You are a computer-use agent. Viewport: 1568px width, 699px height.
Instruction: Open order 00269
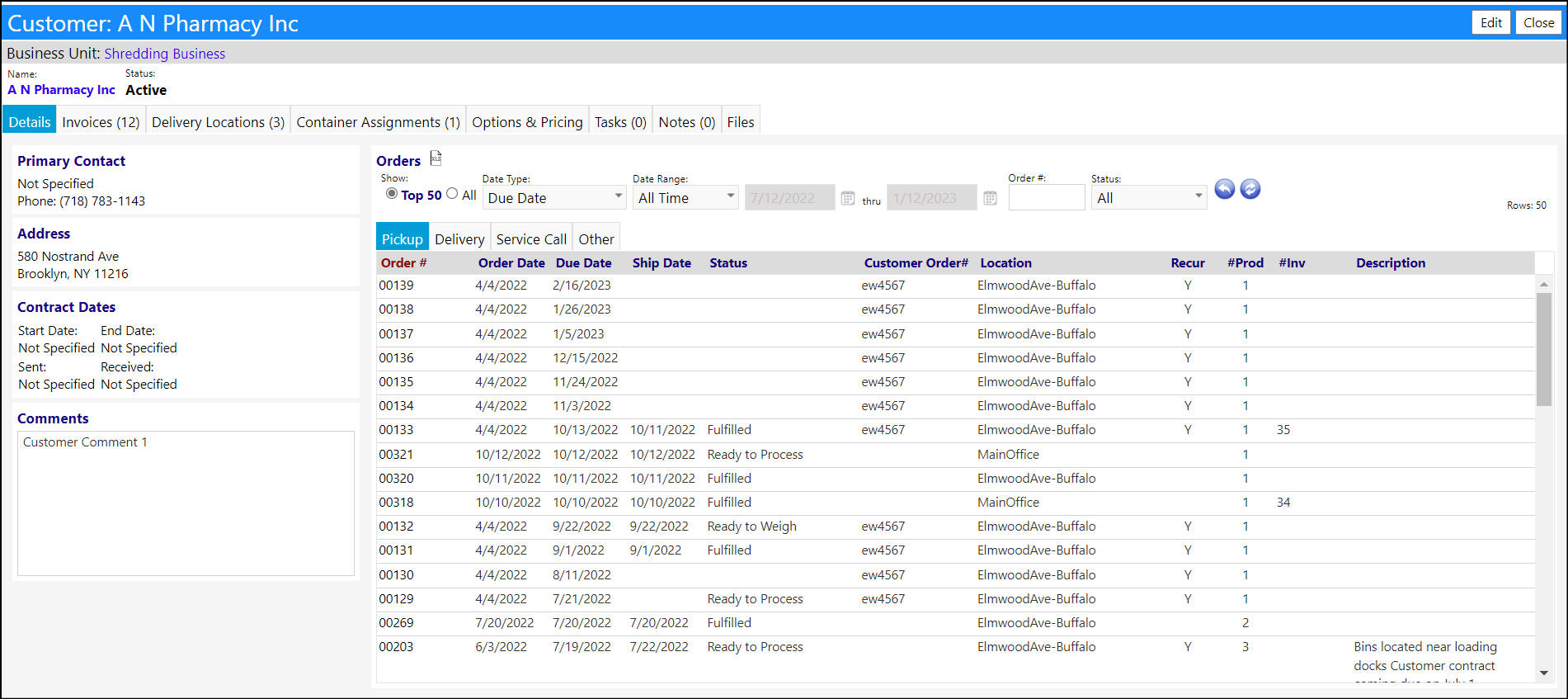396,623
